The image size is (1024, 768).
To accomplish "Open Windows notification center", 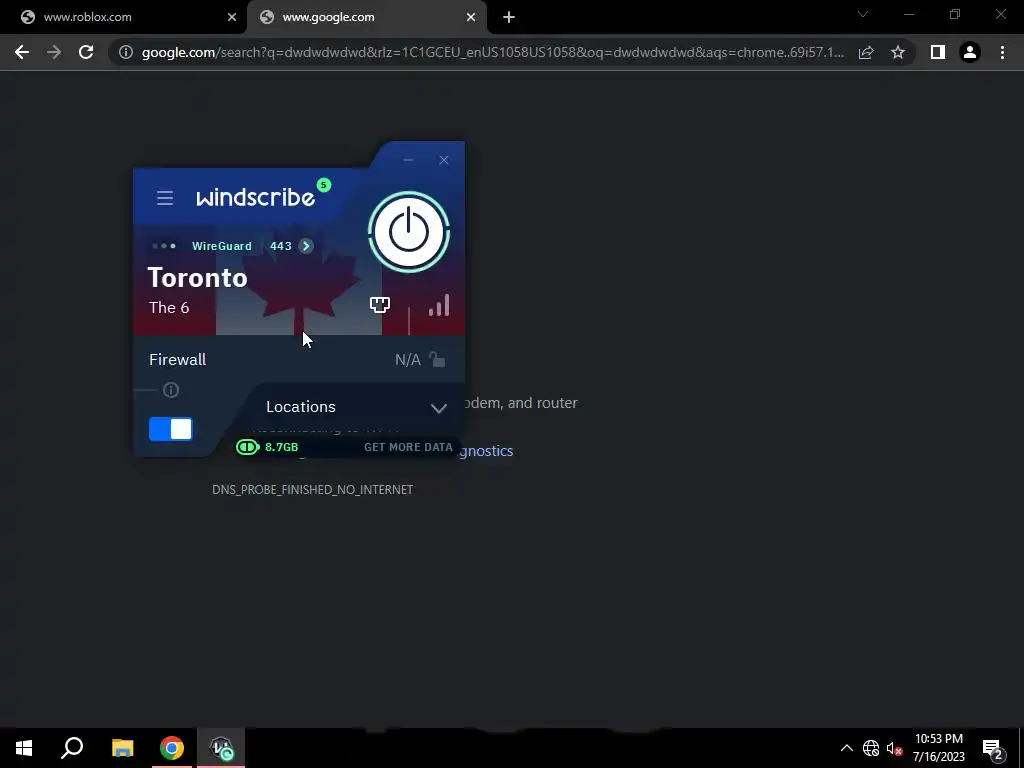I will [993, 748].
